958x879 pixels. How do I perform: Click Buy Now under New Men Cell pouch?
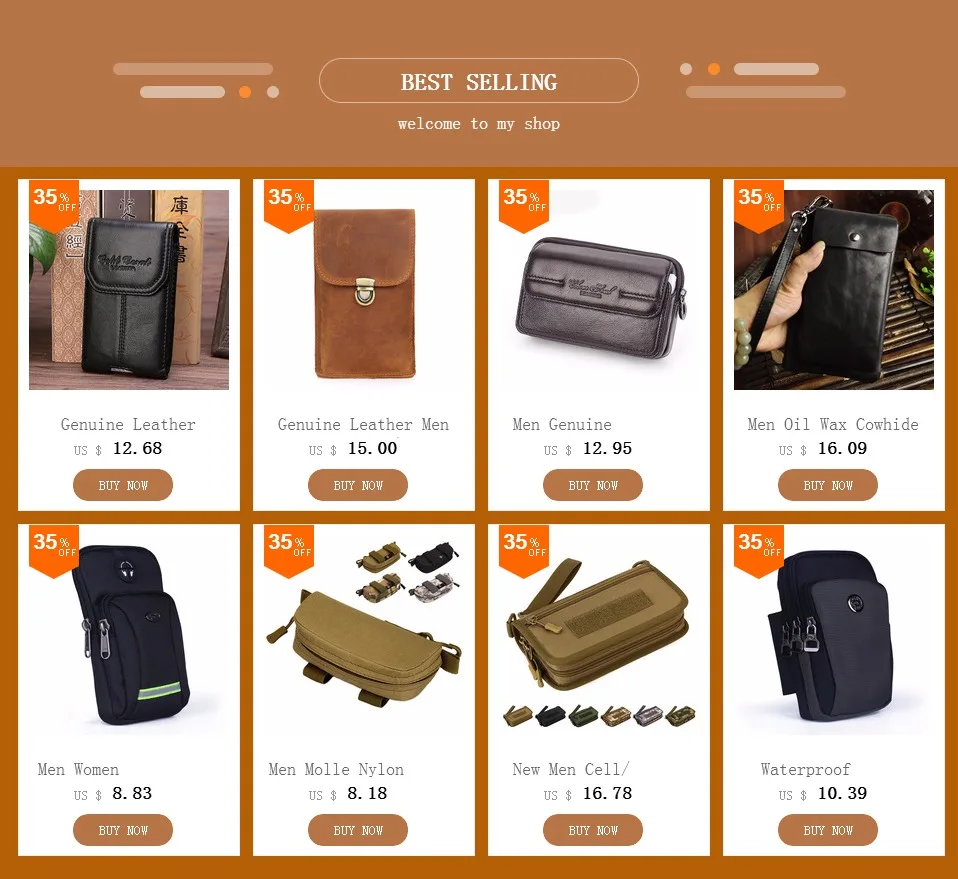[x=593, y=830]
